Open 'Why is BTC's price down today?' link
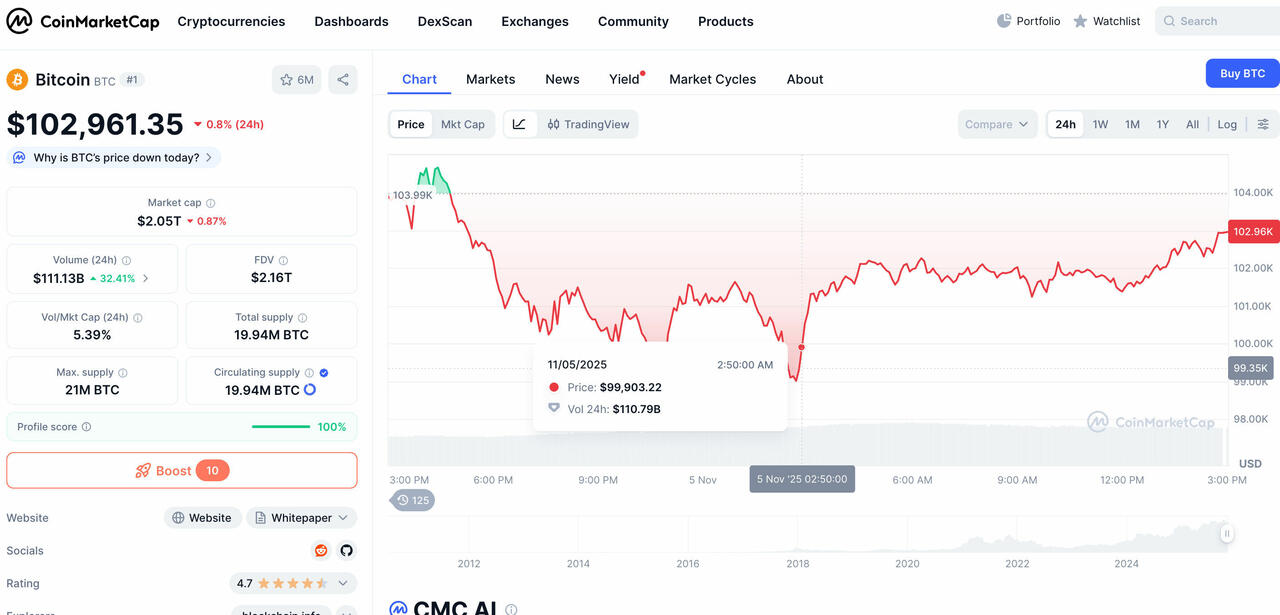Image resolution: width=1280 pixels, height=615 pixels. [x=113, y=157]
